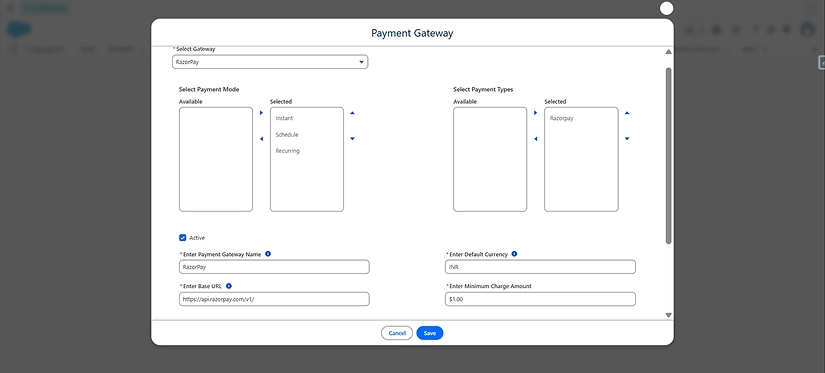Focus the Default Currency field
The width and height of the screenshot is (825, 373).
[540, 267]
